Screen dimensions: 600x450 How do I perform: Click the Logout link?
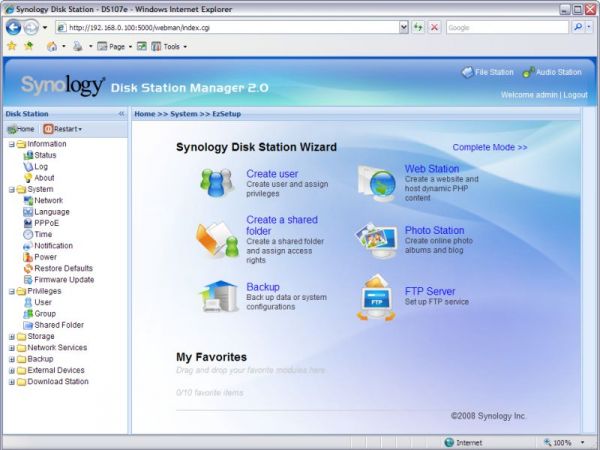click(x=575, y=95)
